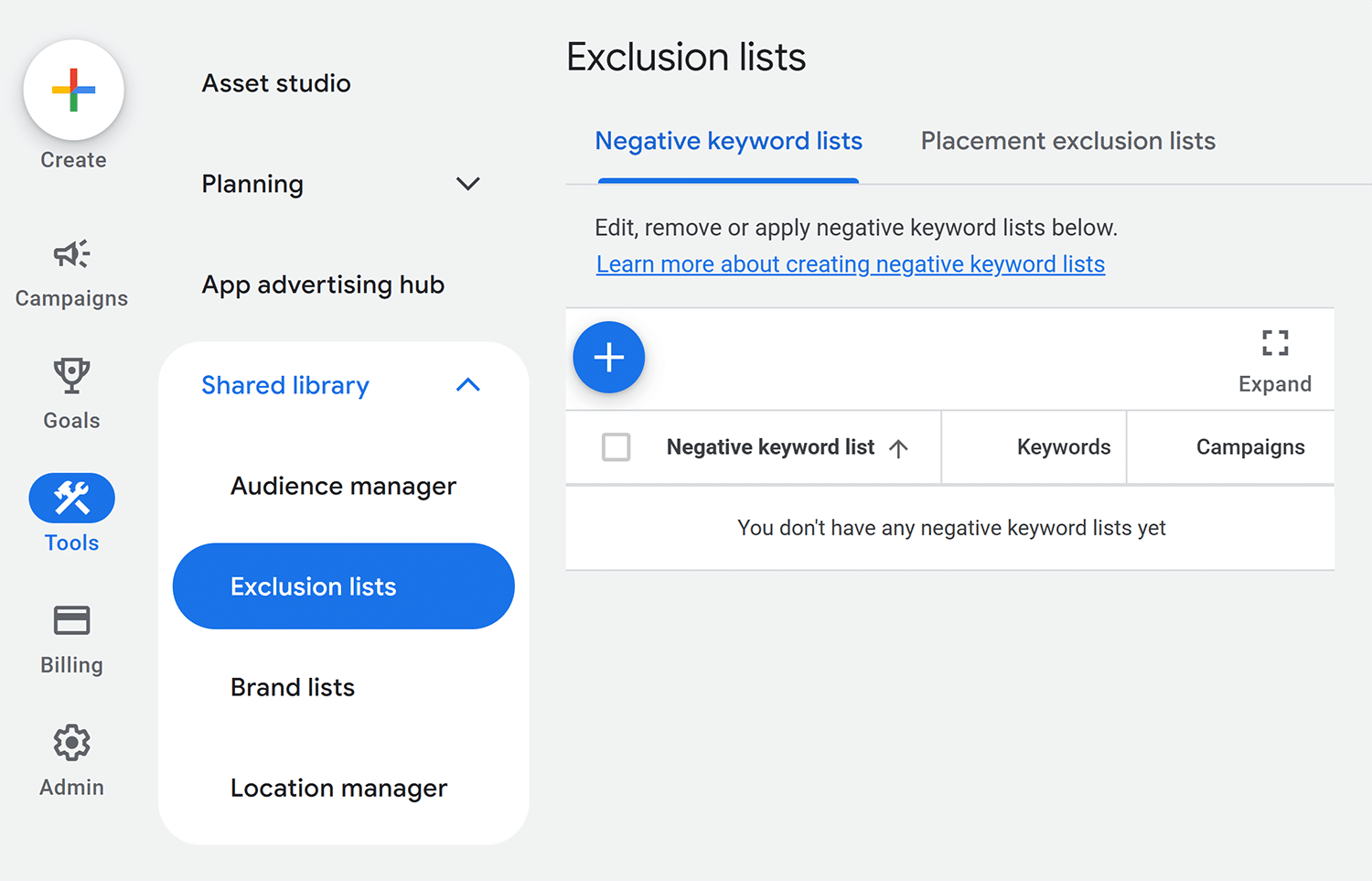Click the Admin label in sidebar
The image size is (1372, 881).
71,788
